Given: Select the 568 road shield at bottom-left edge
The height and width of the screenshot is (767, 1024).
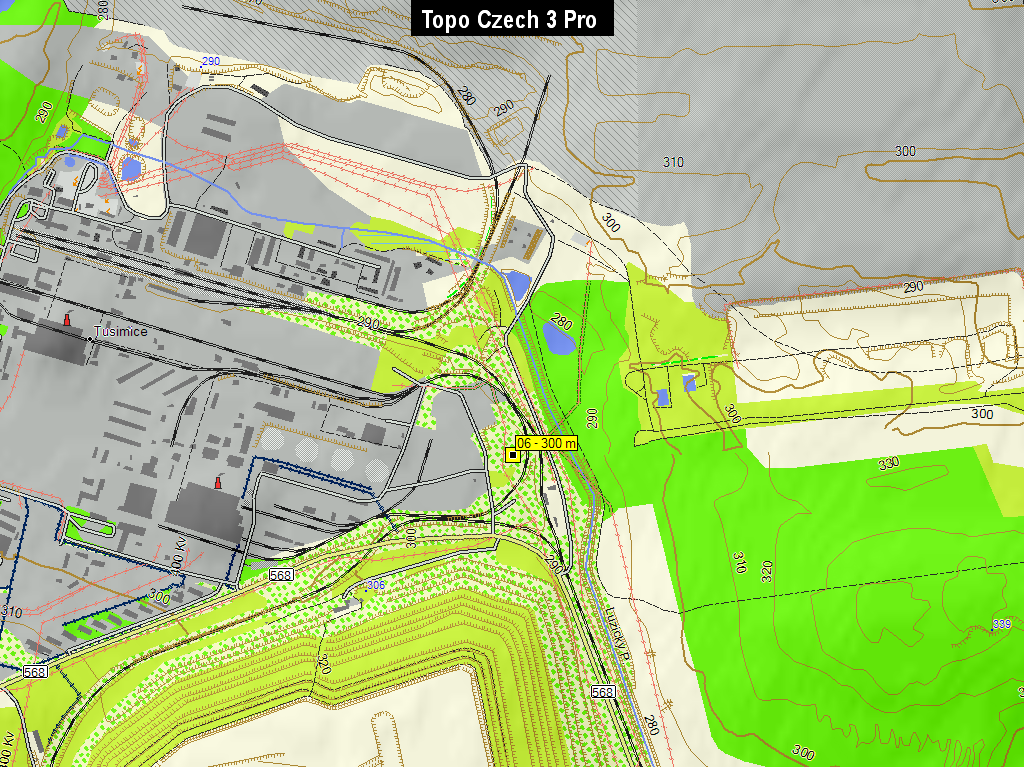Looking at the screenshot, I should coord(35,672).
